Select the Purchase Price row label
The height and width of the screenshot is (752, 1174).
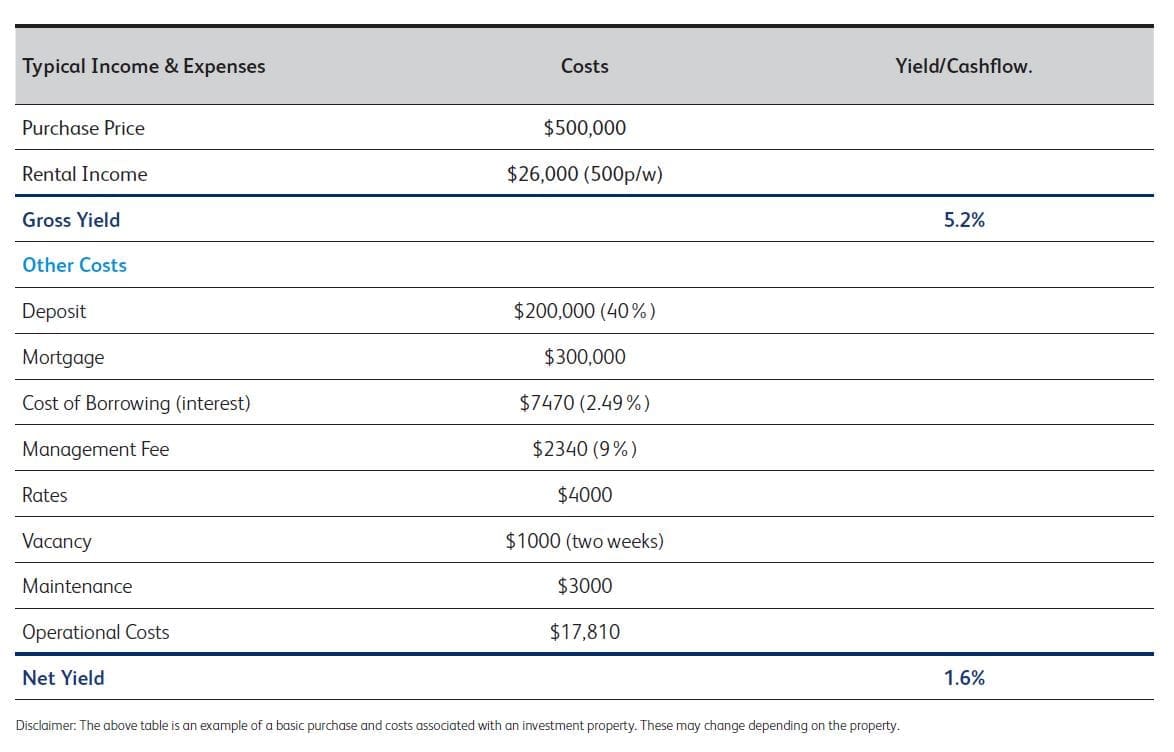(83, 128)
